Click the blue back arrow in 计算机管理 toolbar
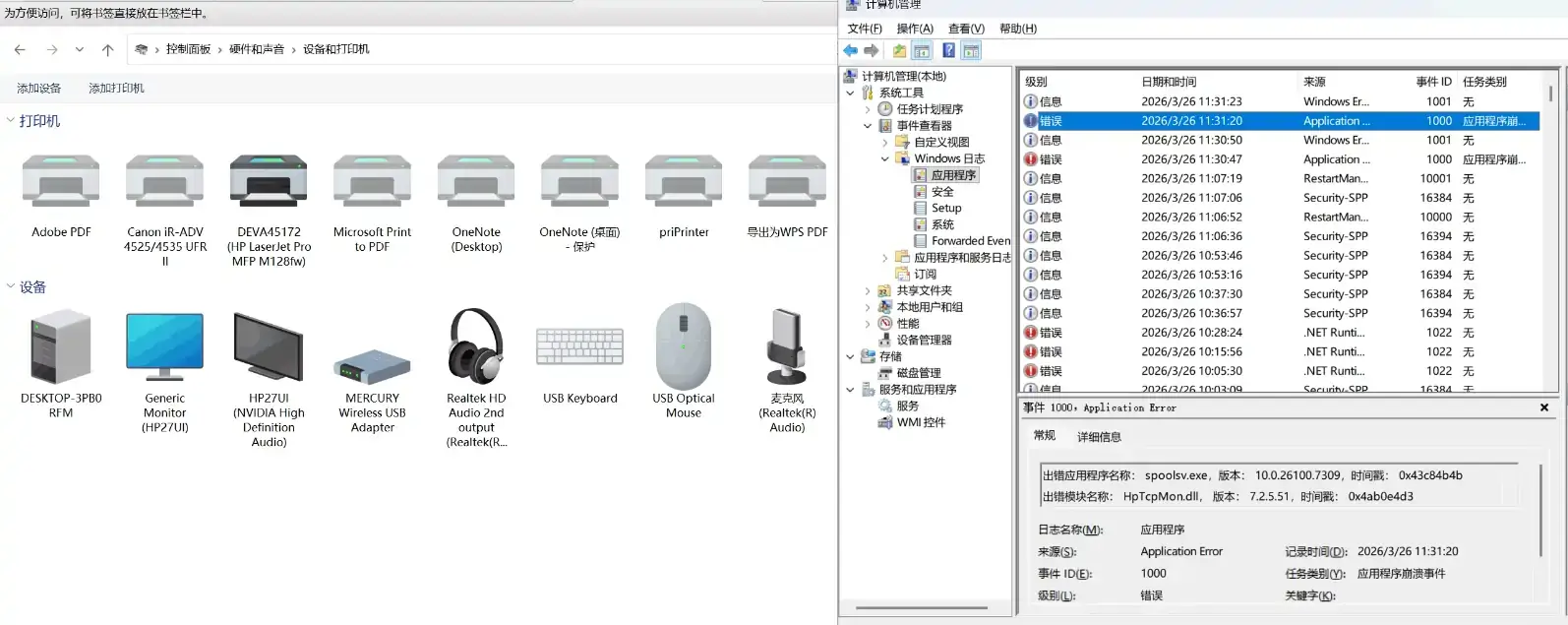 [x=851, y=51]
